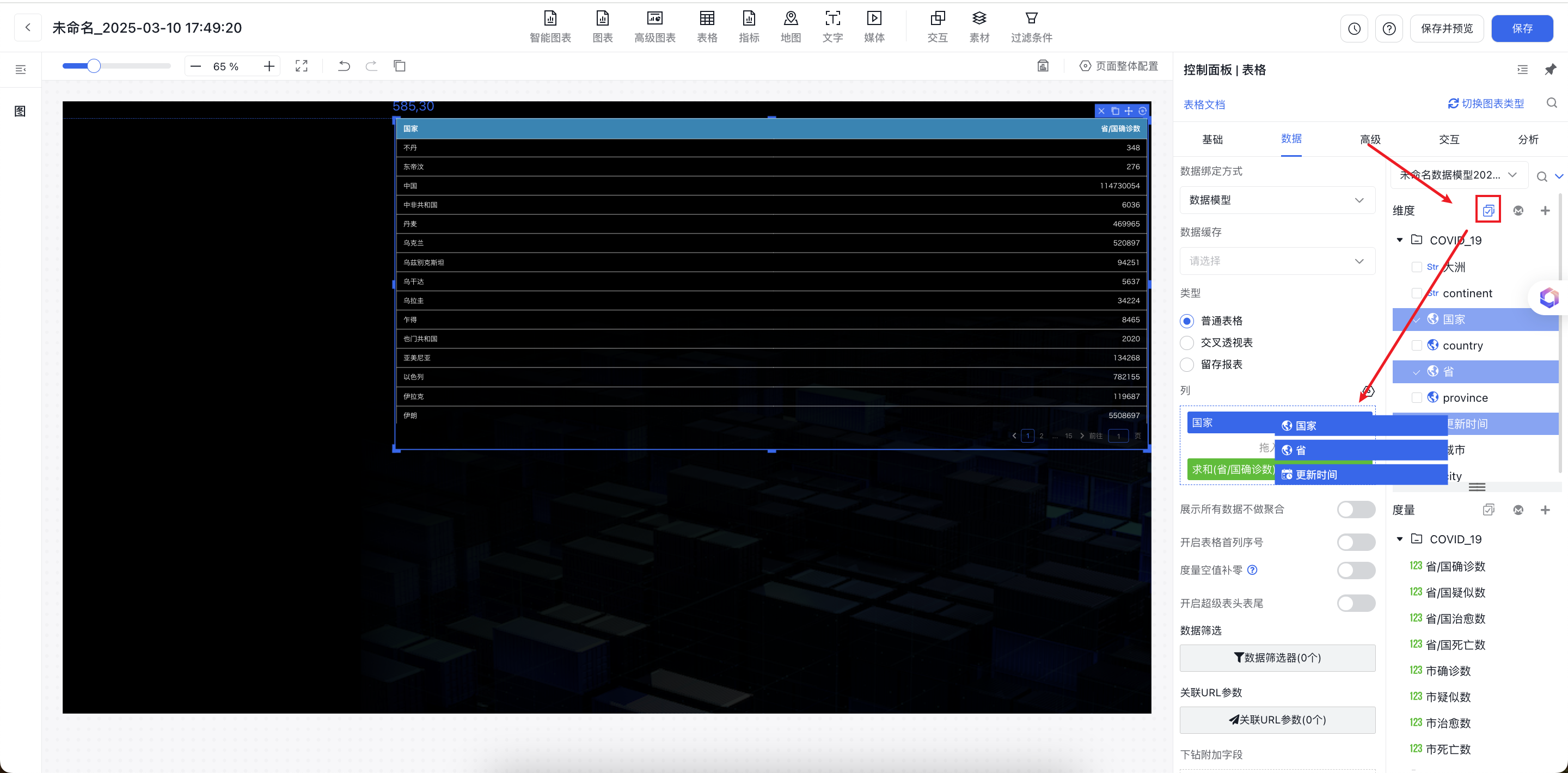Open the 地图 map tool

coord(790,27)
